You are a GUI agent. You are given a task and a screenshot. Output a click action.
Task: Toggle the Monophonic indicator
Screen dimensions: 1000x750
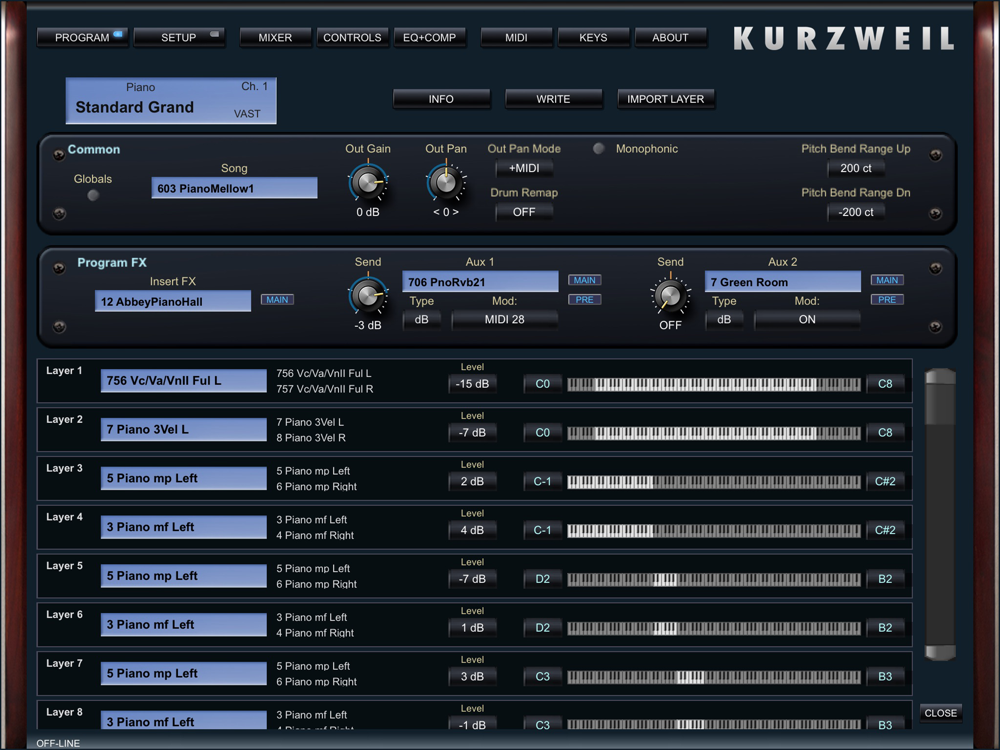[598, 149]
